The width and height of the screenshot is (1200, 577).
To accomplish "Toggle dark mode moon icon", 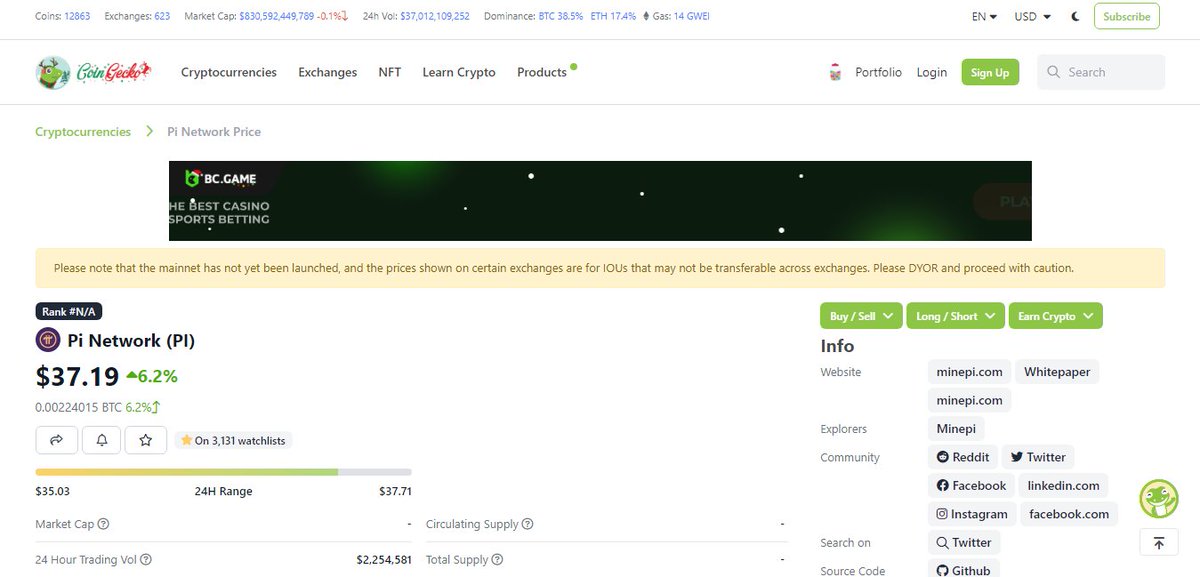I will [x=1075, y=17].
